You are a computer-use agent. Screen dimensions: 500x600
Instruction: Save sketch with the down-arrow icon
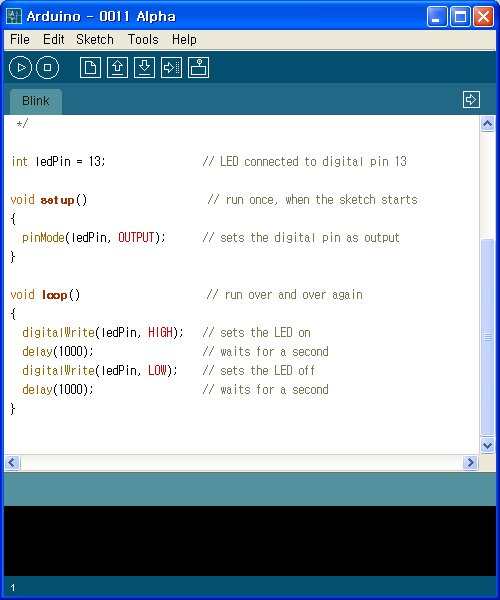tap(144, 68)
